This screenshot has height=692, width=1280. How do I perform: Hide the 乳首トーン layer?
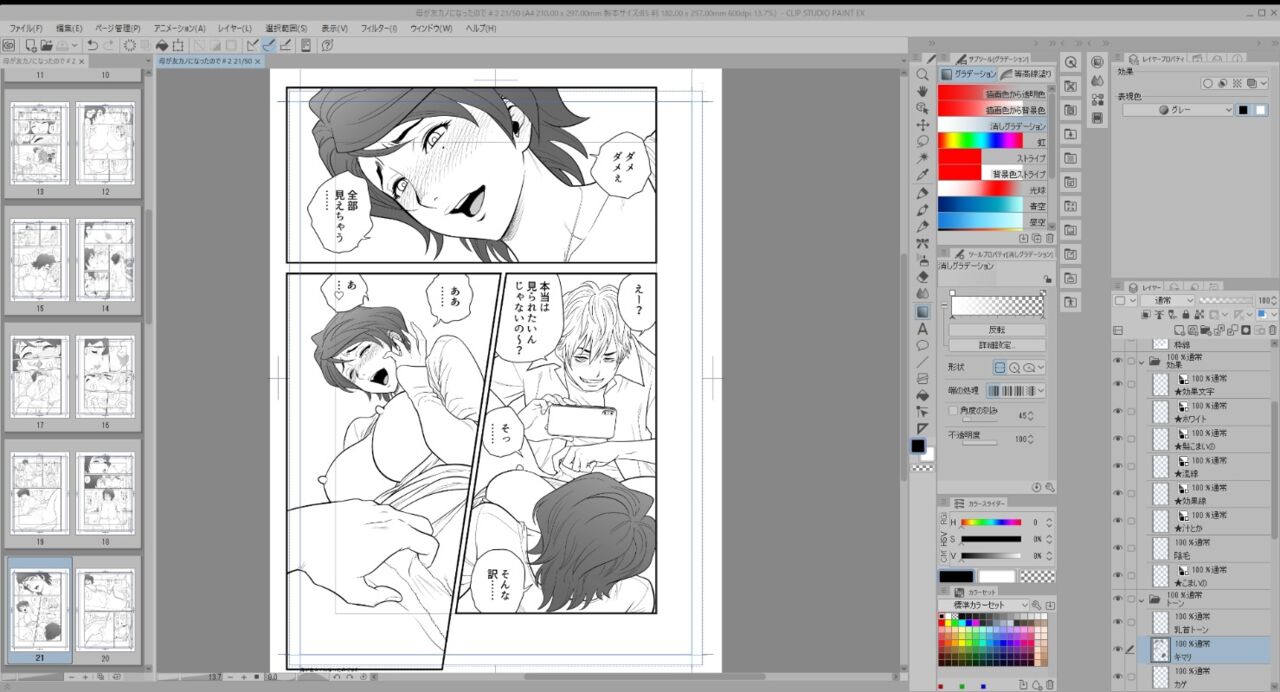coord(1118,622)
